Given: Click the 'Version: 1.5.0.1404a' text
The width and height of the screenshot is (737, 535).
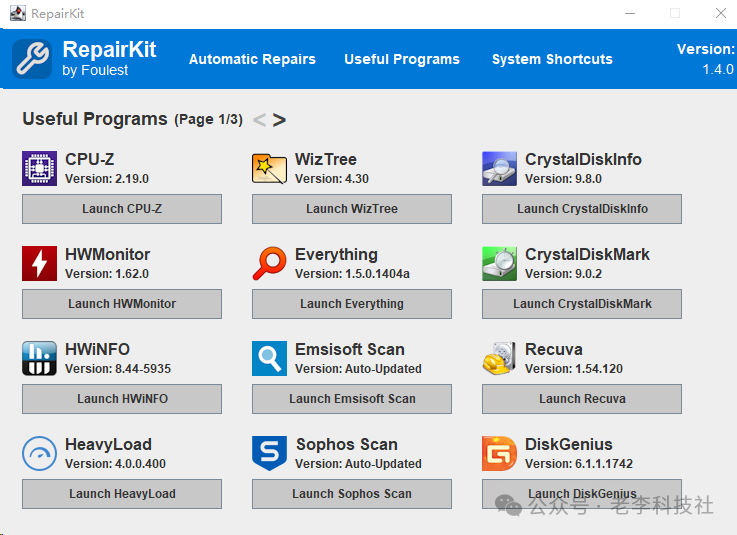Looking at the screenshot, I should [x=352, y=274].
